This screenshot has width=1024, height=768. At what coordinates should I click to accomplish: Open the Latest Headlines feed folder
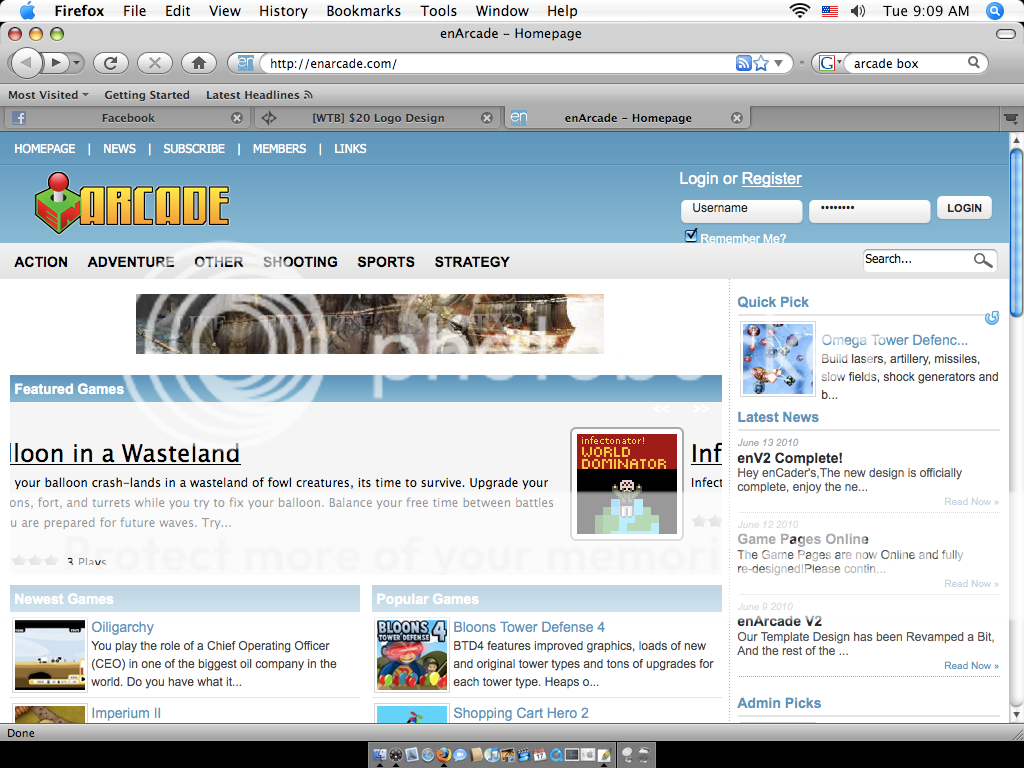point(259,95)
